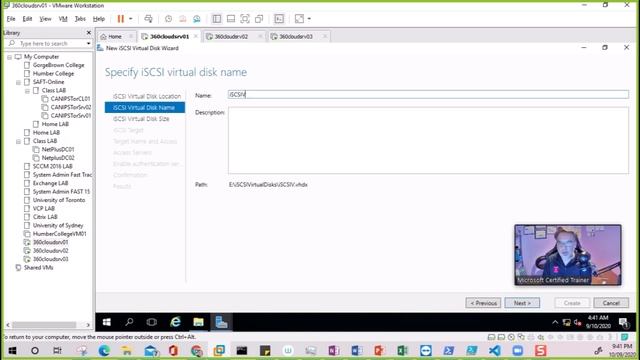Go to iSCSI Virtual Disk Location step
Screen dimensions: 640x360
pyautogui.click(x=147, y=96)
